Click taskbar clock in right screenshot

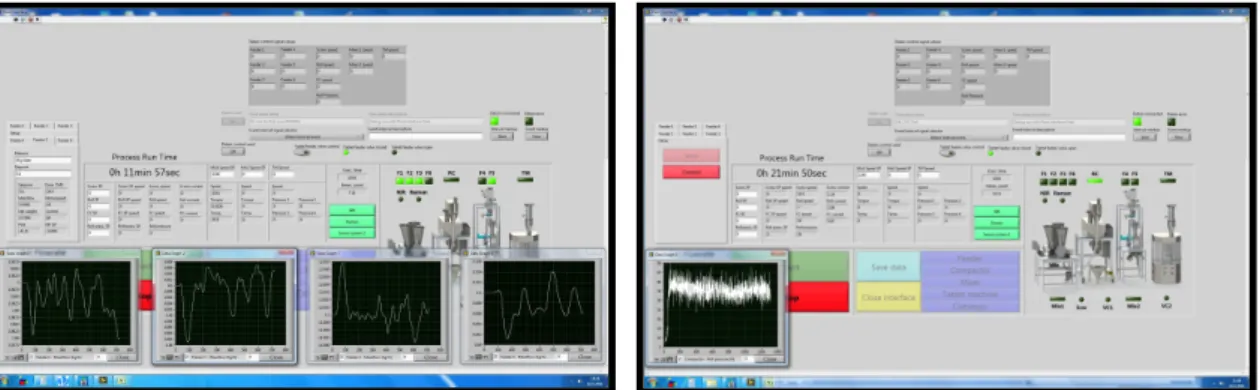tap(1236, 382)
